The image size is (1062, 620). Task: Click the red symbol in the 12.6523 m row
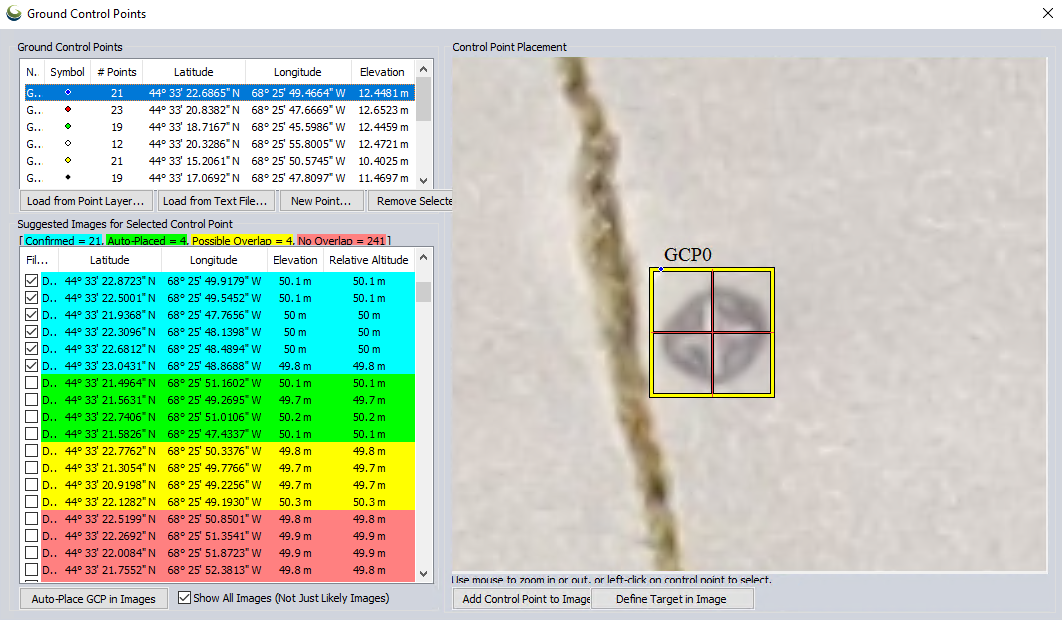coord(68,109)
